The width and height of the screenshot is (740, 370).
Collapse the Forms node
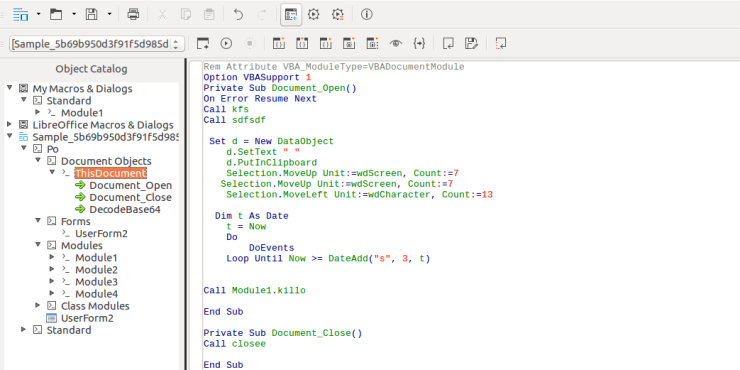38,220
